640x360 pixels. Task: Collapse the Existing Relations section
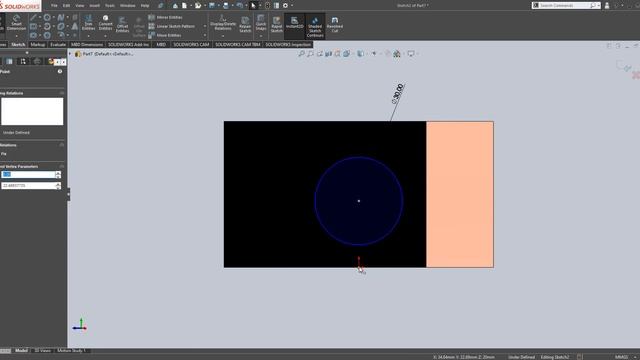(x=62, y=93)
